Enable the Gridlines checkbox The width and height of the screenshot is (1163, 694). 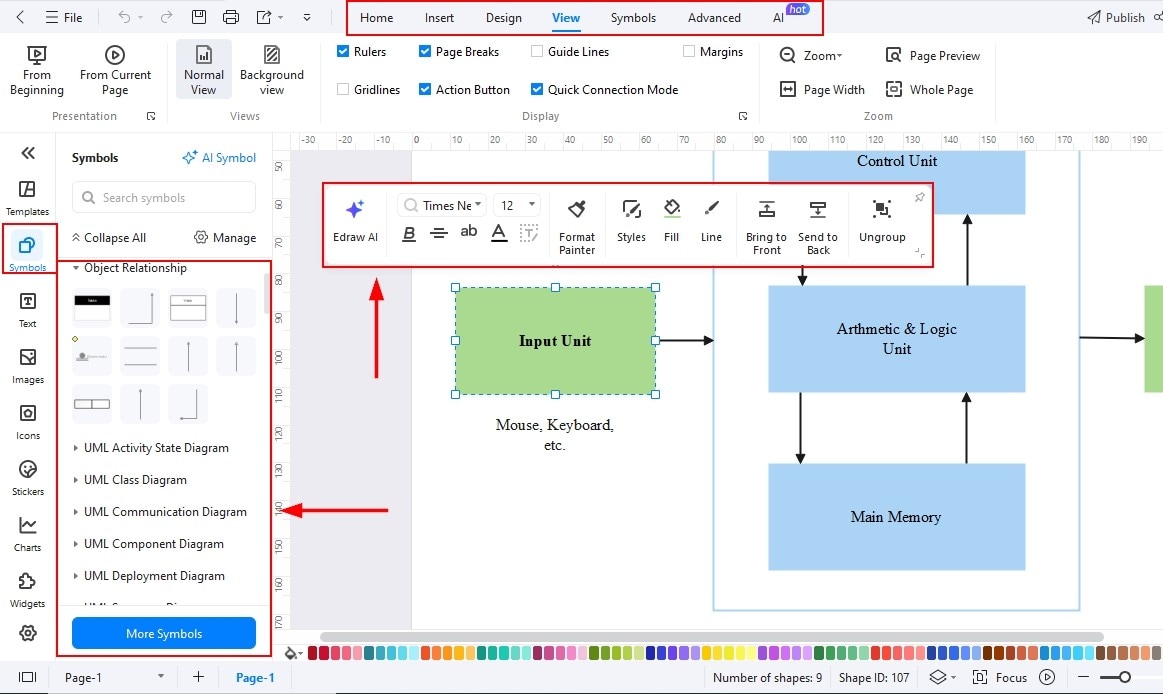point(343,89)
